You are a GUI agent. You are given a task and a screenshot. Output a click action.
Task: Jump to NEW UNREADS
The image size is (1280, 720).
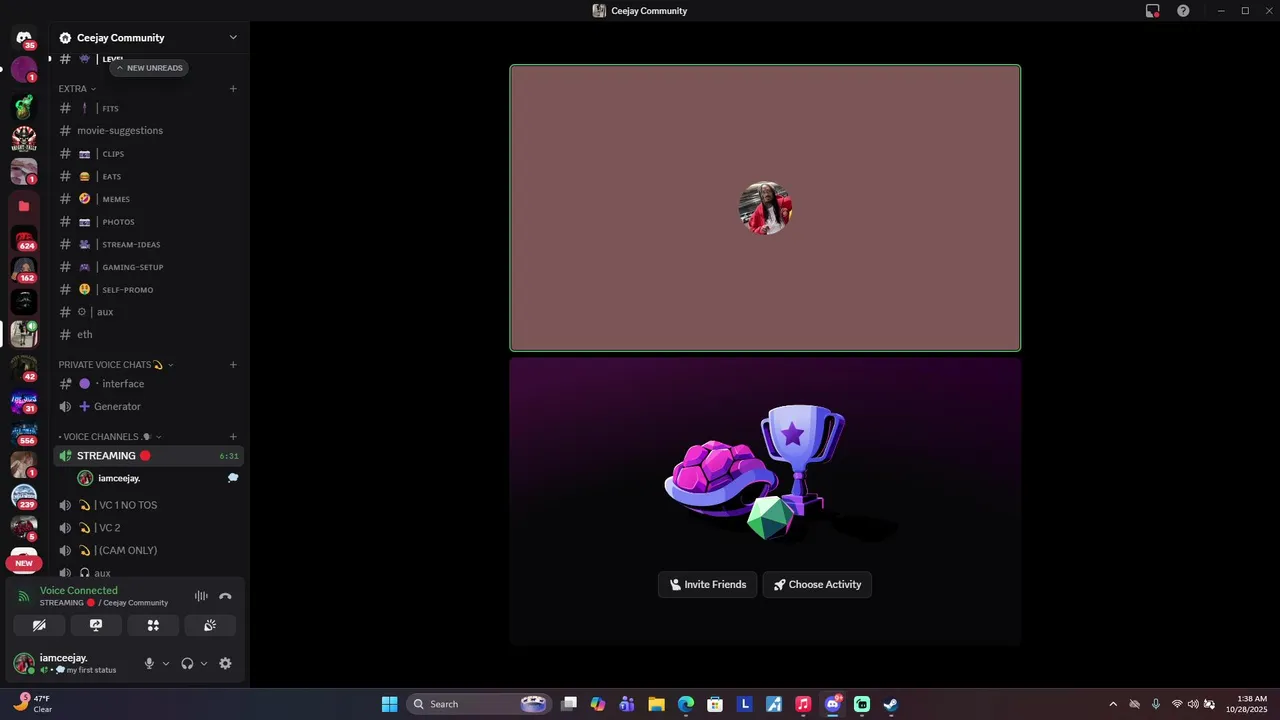pos(149,68)
